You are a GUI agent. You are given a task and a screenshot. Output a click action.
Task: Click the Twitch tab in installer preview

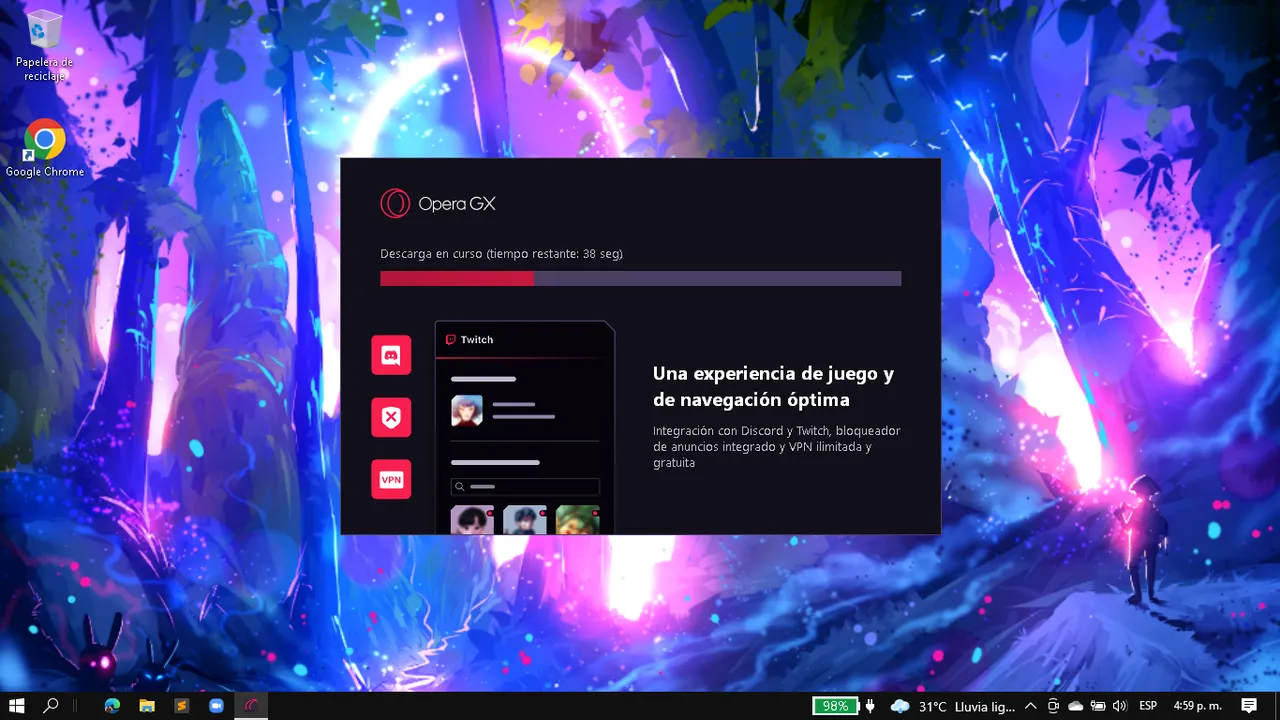tap(469, 340)
